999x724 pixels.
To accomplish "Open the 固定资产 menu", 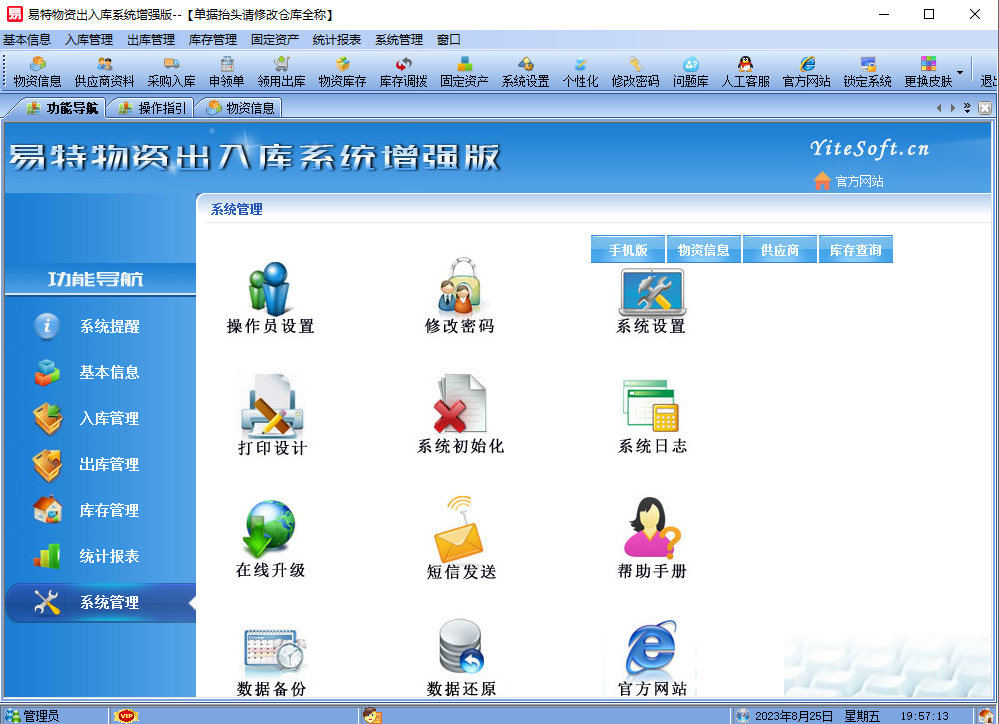I will tap(275, 40).
